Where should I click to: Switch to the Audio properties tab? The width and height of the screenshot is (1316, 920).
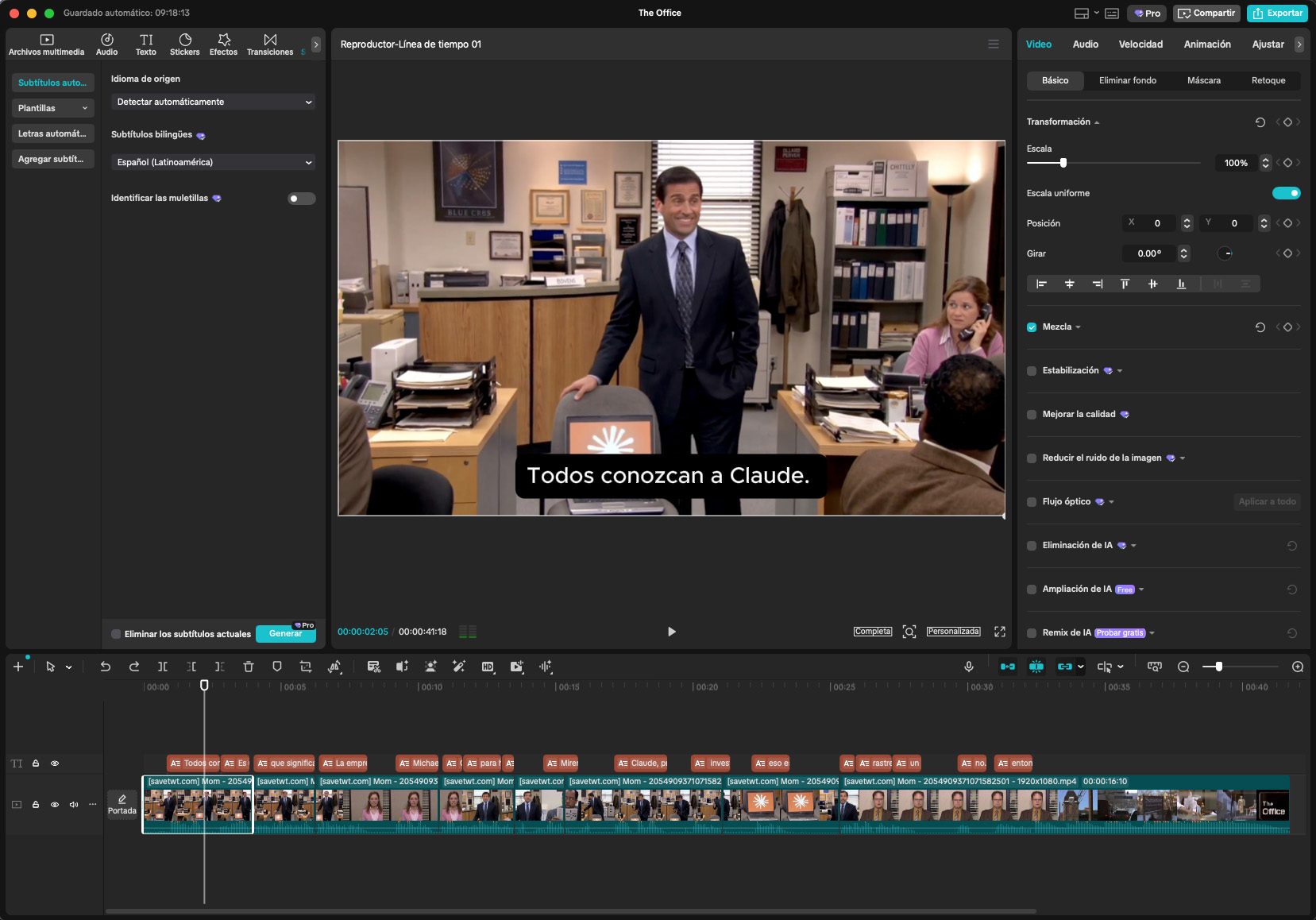click(1085, 44)
